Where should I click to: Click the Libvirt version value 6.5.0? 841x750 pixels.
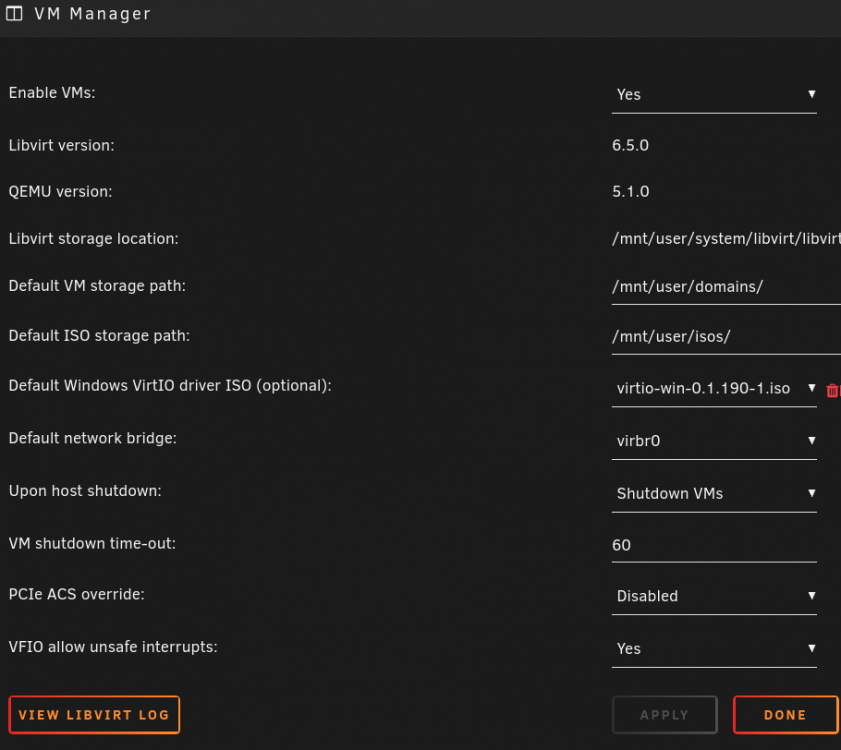click(x=630, y=145)
